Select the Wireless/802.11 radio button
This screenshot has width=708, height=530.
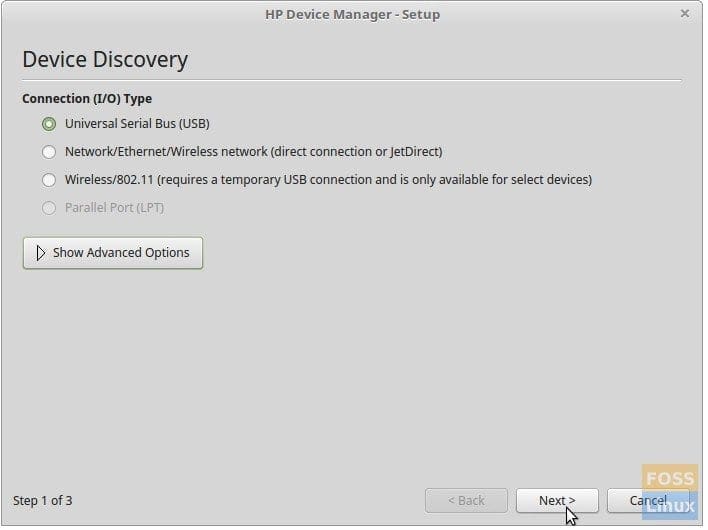49,180
